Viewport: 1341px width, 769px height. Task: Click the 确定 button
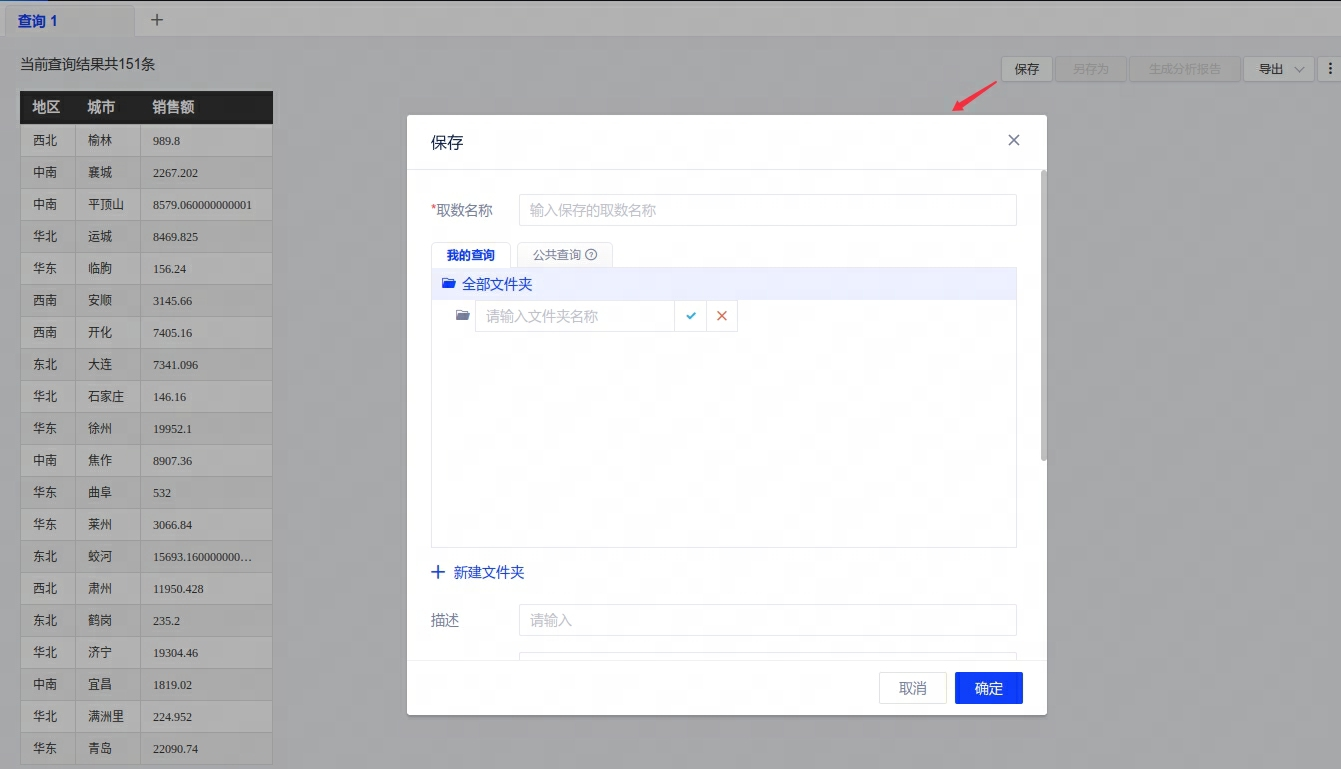pos(988,688)
